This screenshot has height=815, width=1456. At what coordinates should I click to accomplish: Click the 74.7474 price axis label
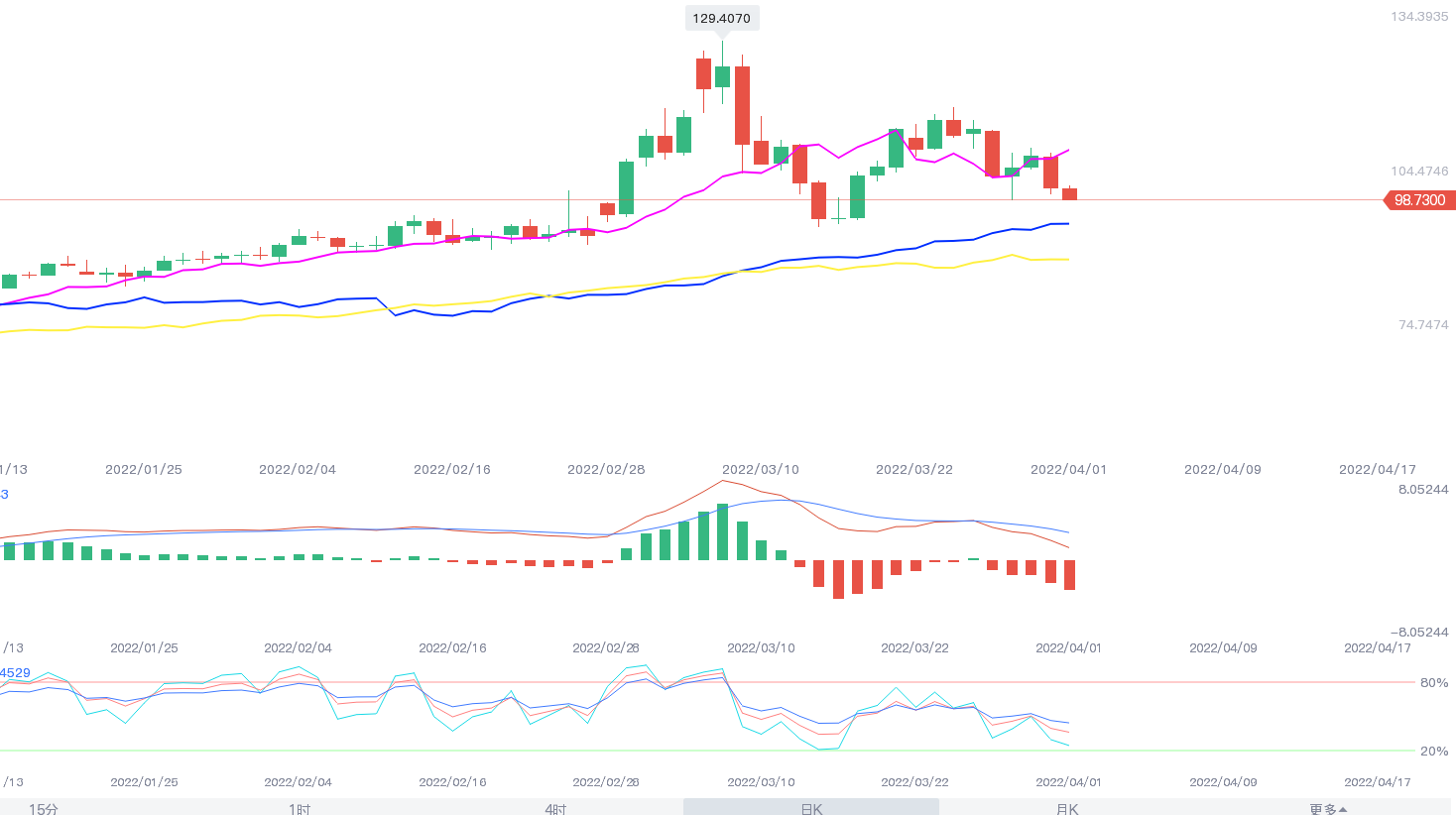[x=1422, y=325]
